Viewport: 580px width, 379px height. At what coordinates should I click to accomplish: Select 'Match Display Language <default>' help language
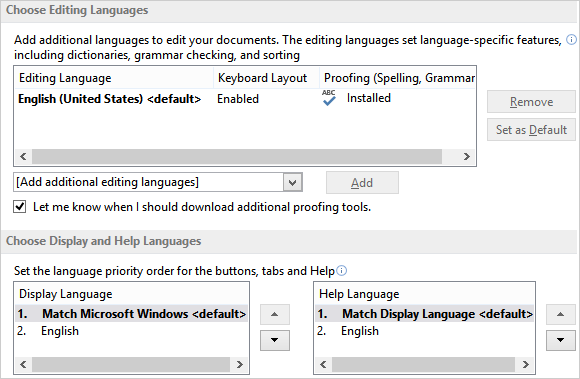pos(425,314)
